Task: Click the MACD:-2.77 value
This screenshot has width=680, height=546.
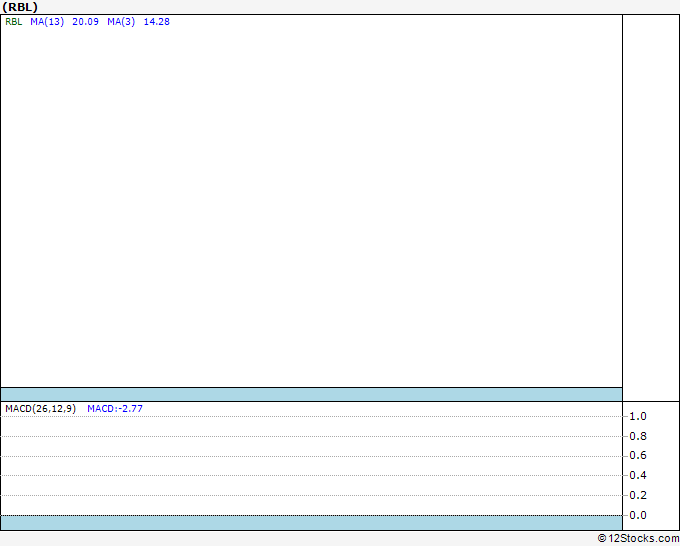Action: click(115, 409)
